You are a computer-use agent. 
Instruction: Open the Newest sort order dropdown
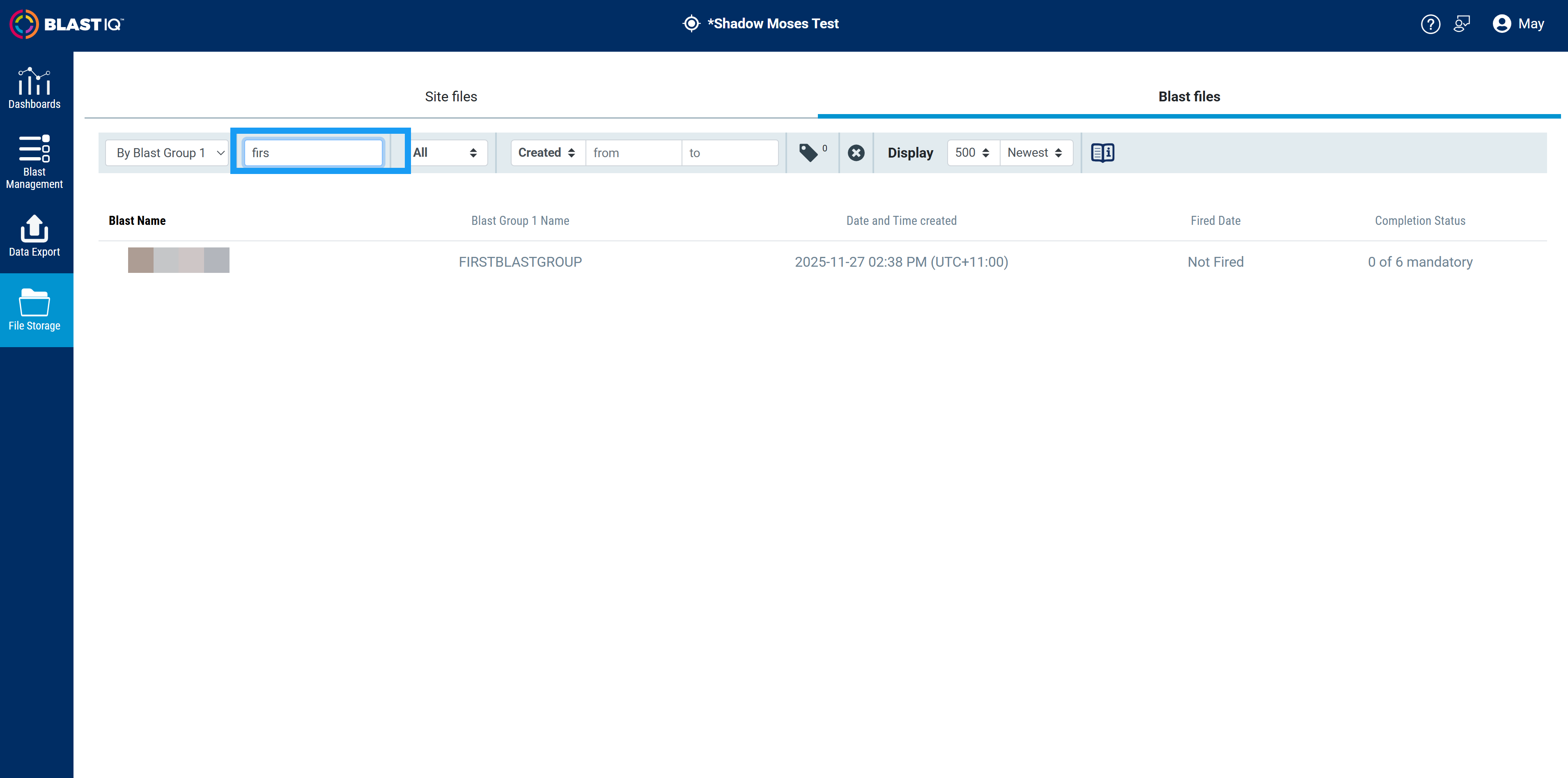[1036, 153]
